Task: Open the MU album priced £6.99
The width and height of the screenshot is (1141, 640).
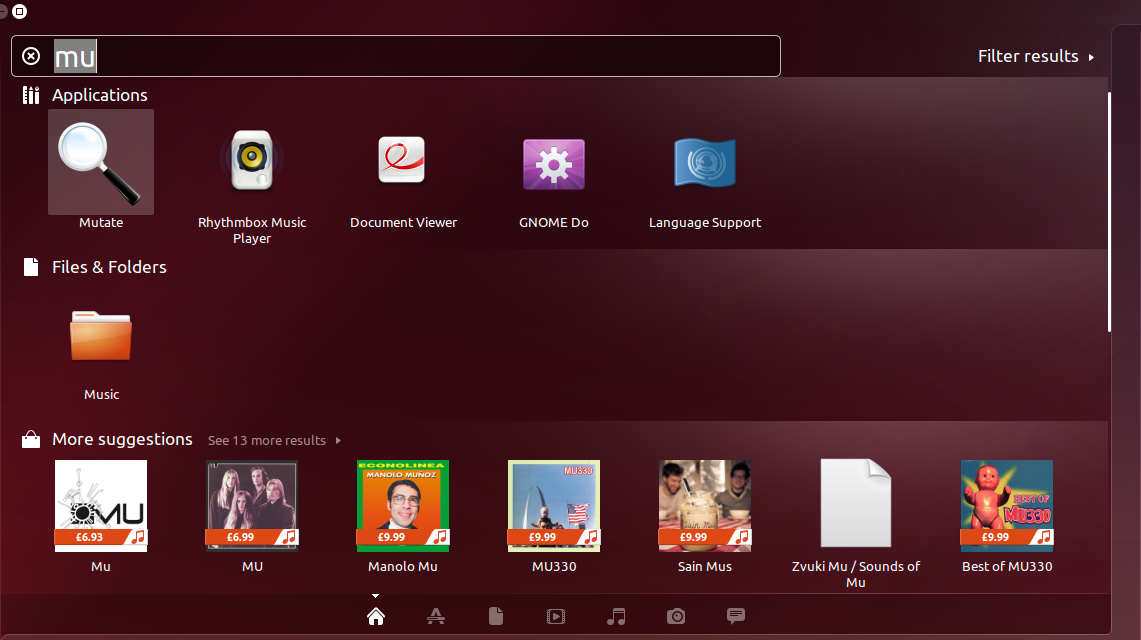Action: 252,505
